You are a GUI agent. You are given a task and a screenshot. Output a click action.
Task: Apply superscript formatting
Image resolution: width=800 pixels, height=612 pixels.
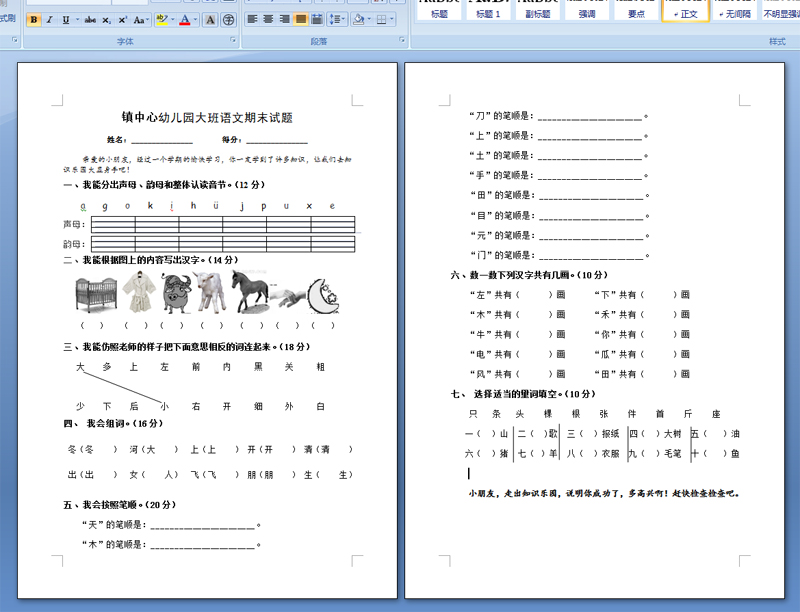122,20
